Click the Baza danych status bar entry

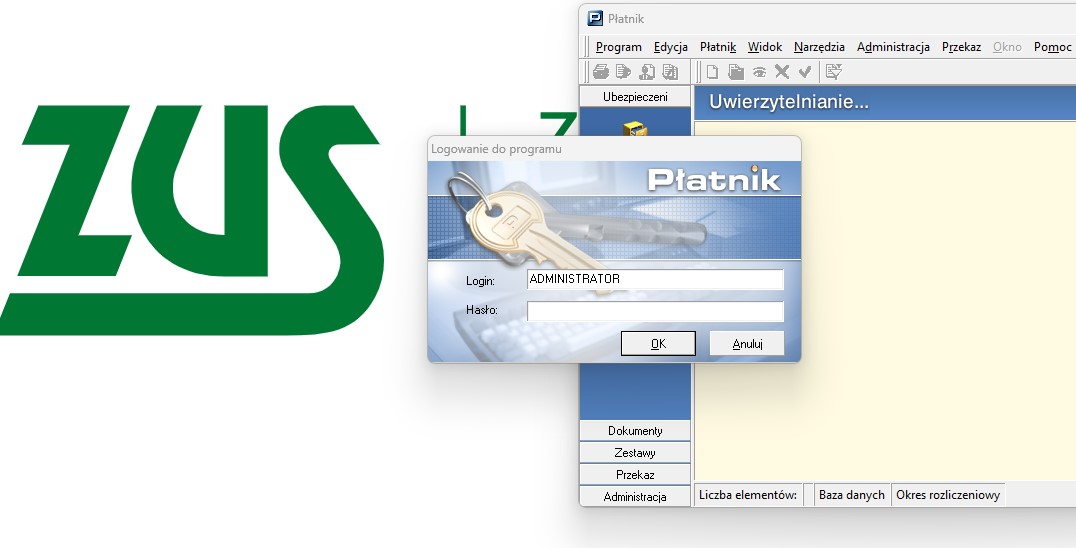click(x=852, y=495)
